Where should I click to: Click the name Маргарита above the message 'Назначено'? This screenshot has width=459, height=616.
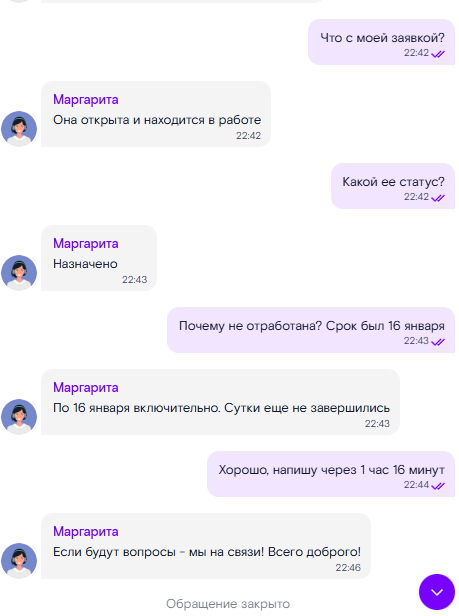(86, 244)
